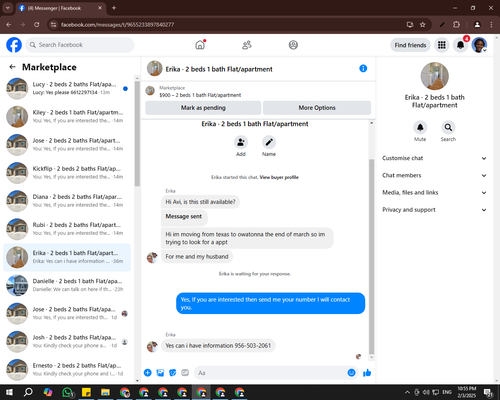
Task: Open the profile circle icon in top navigation
Action: pos(293,45)
